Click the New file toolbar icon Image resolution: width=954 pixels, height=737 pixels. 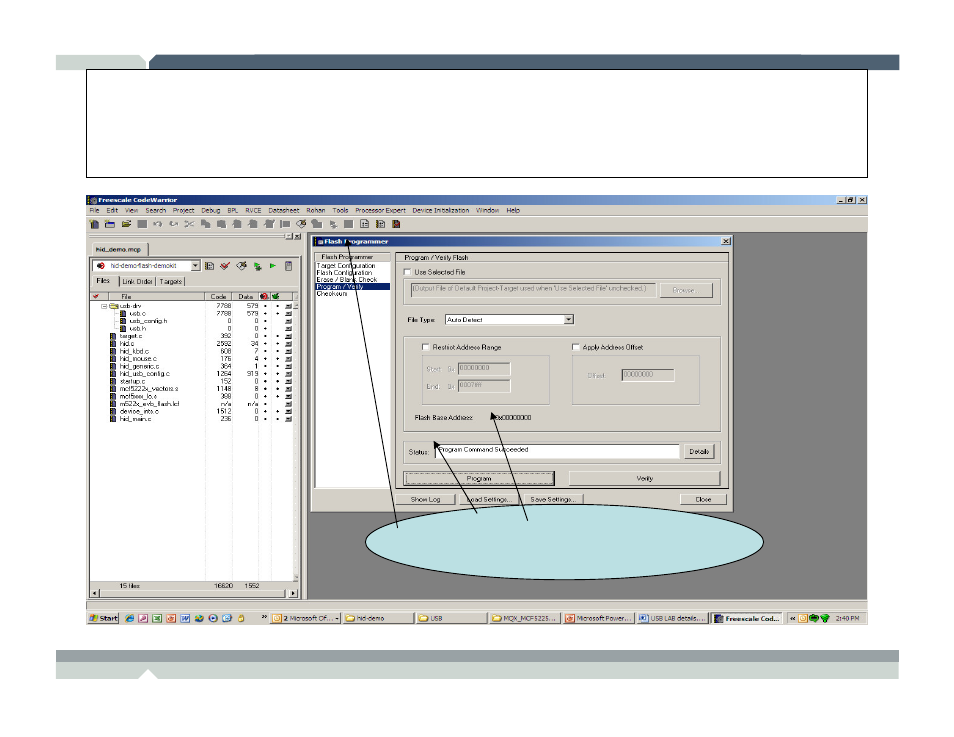click(x=94, y=224)
